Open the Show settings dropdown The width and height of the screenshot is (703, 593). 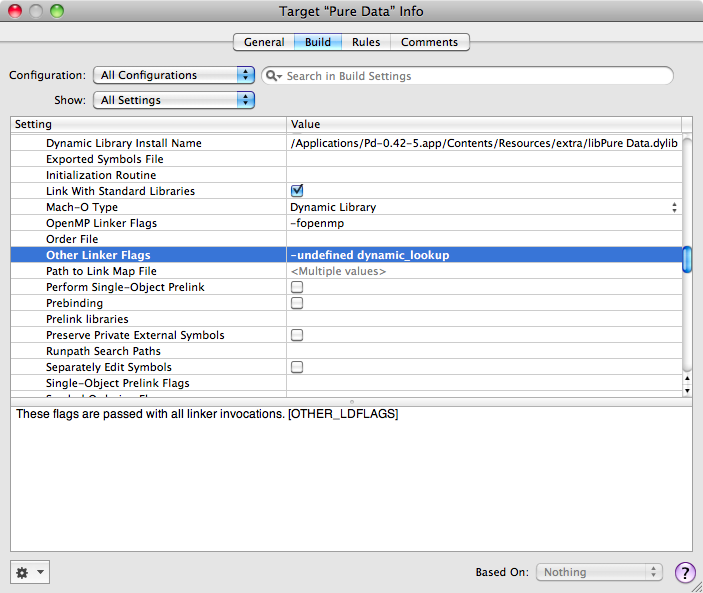[174, 100]
